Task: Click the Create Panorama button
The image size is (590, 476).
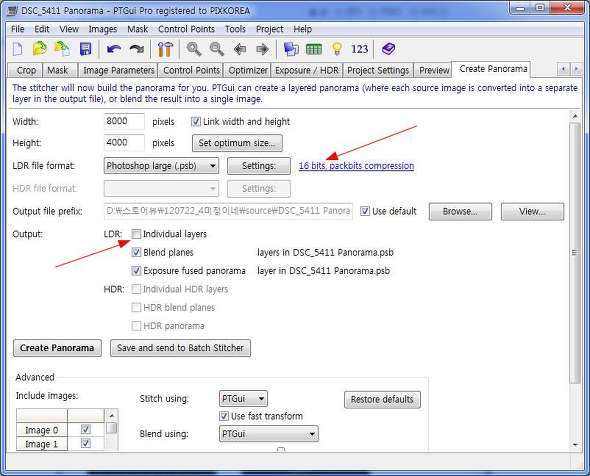Action: pos(57,348)
